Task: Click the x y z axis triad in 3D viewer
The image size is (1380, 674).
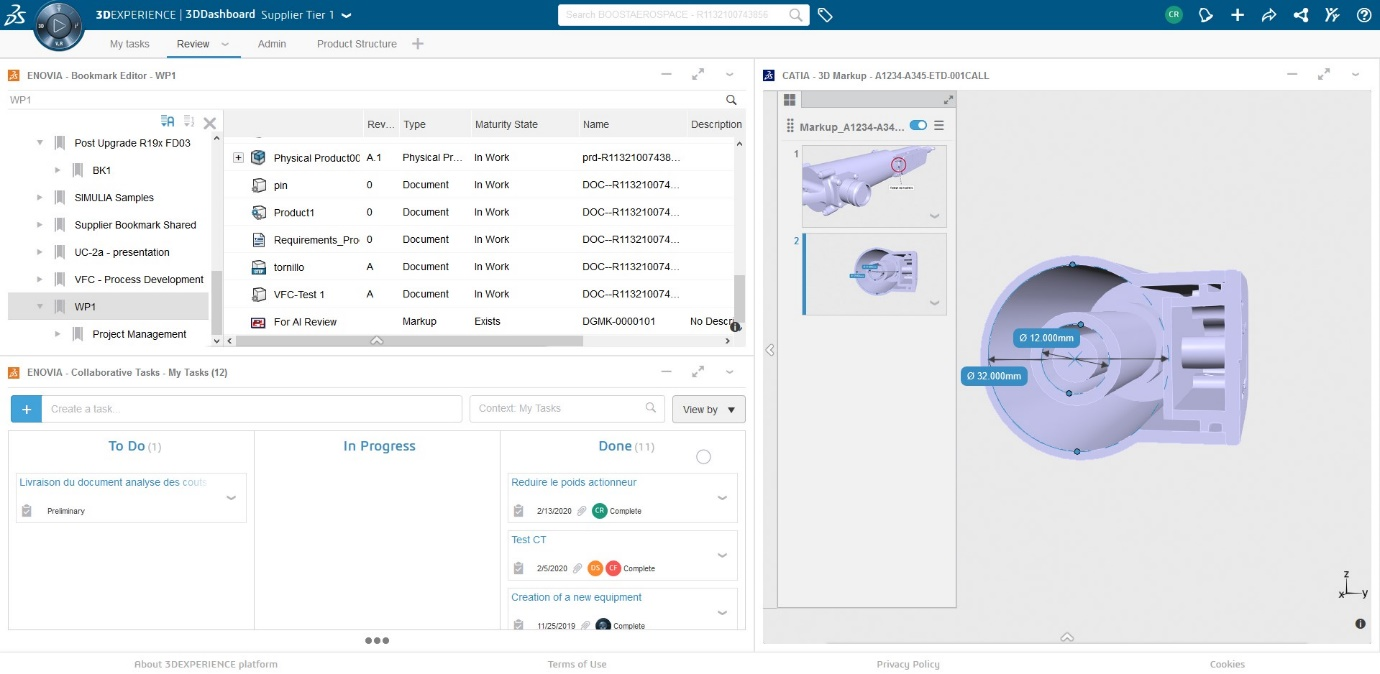Action: [x=1353, y=587]
